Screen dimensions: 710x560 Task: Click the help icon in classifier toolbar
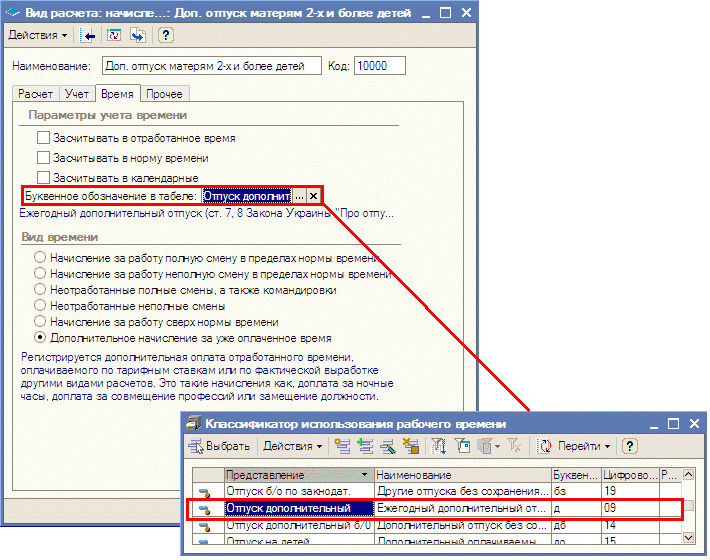point(630,445)
